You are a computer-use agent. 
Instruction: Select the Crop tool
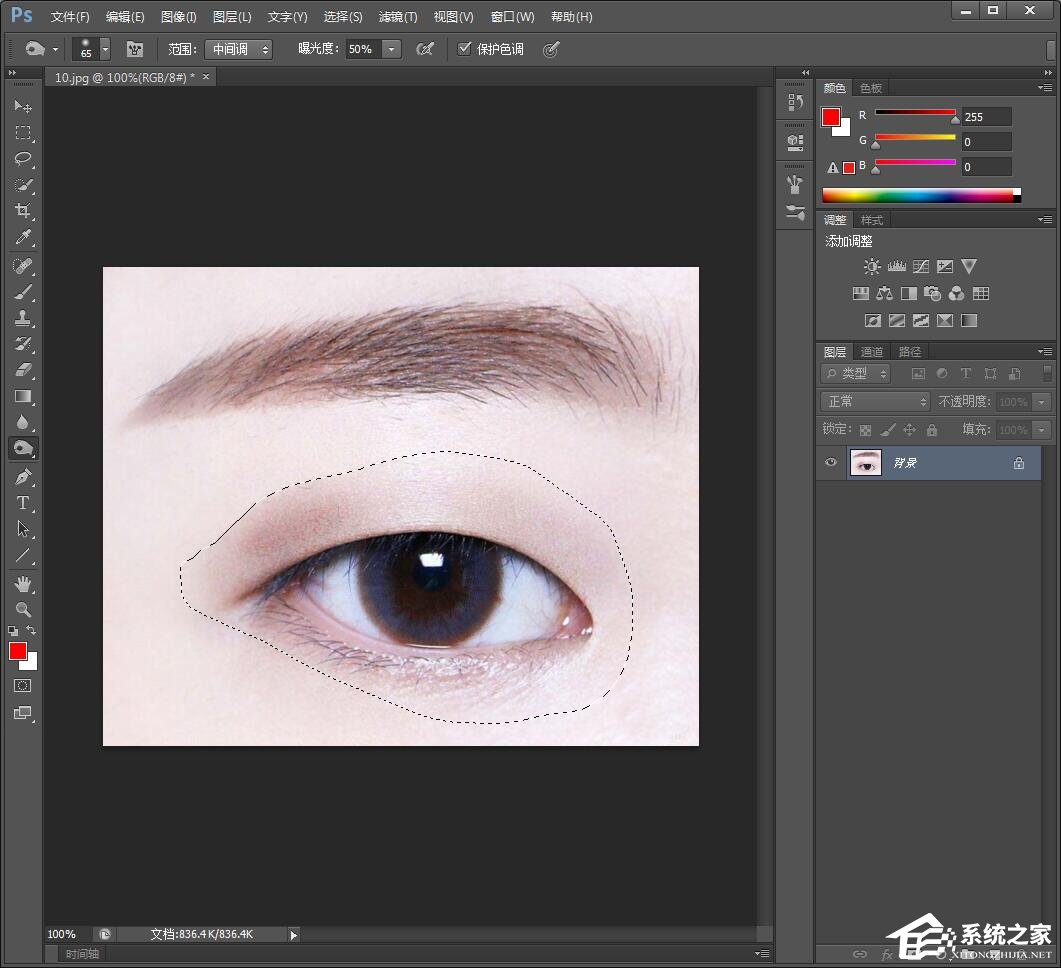(23, 211)
